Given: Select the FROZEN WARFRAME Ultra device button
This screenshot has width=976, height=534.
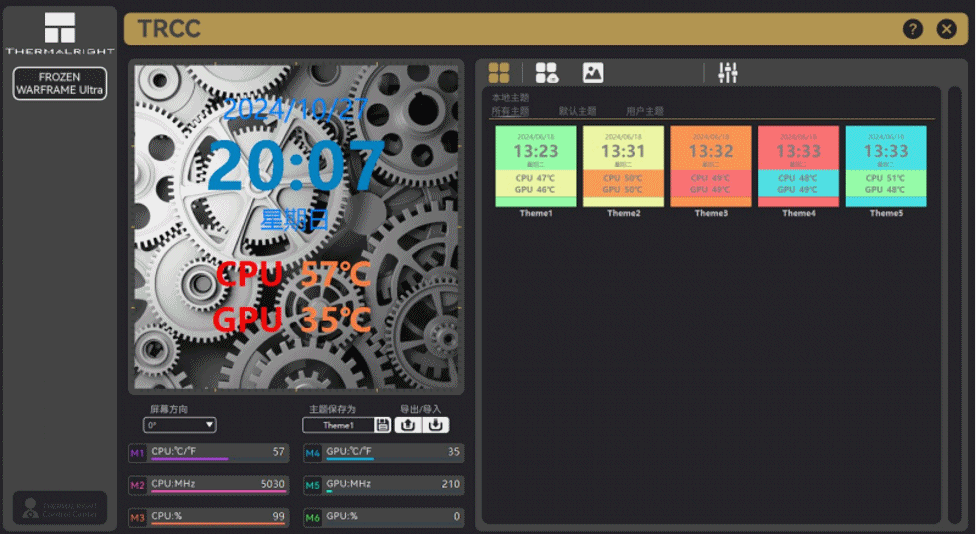Looking at the screenshot, I should (60, 83).
